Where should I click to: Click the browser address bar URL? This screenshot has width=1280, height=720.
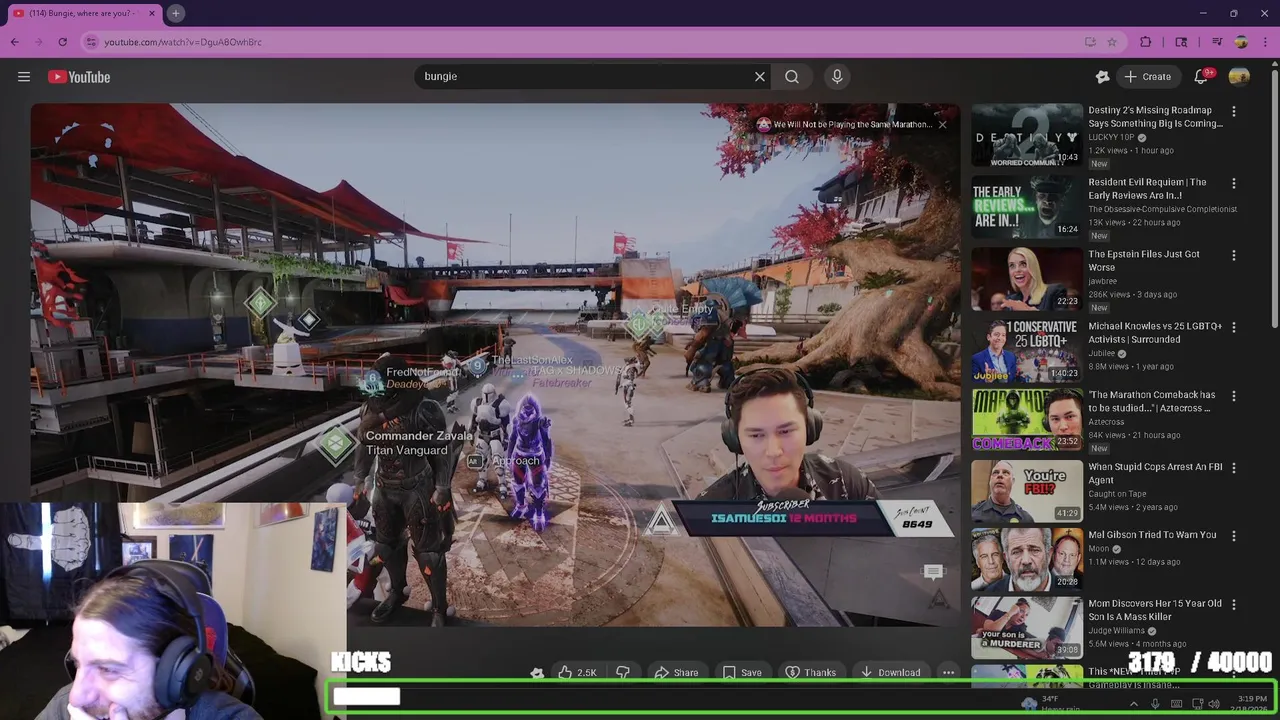[x=183, y=42]
